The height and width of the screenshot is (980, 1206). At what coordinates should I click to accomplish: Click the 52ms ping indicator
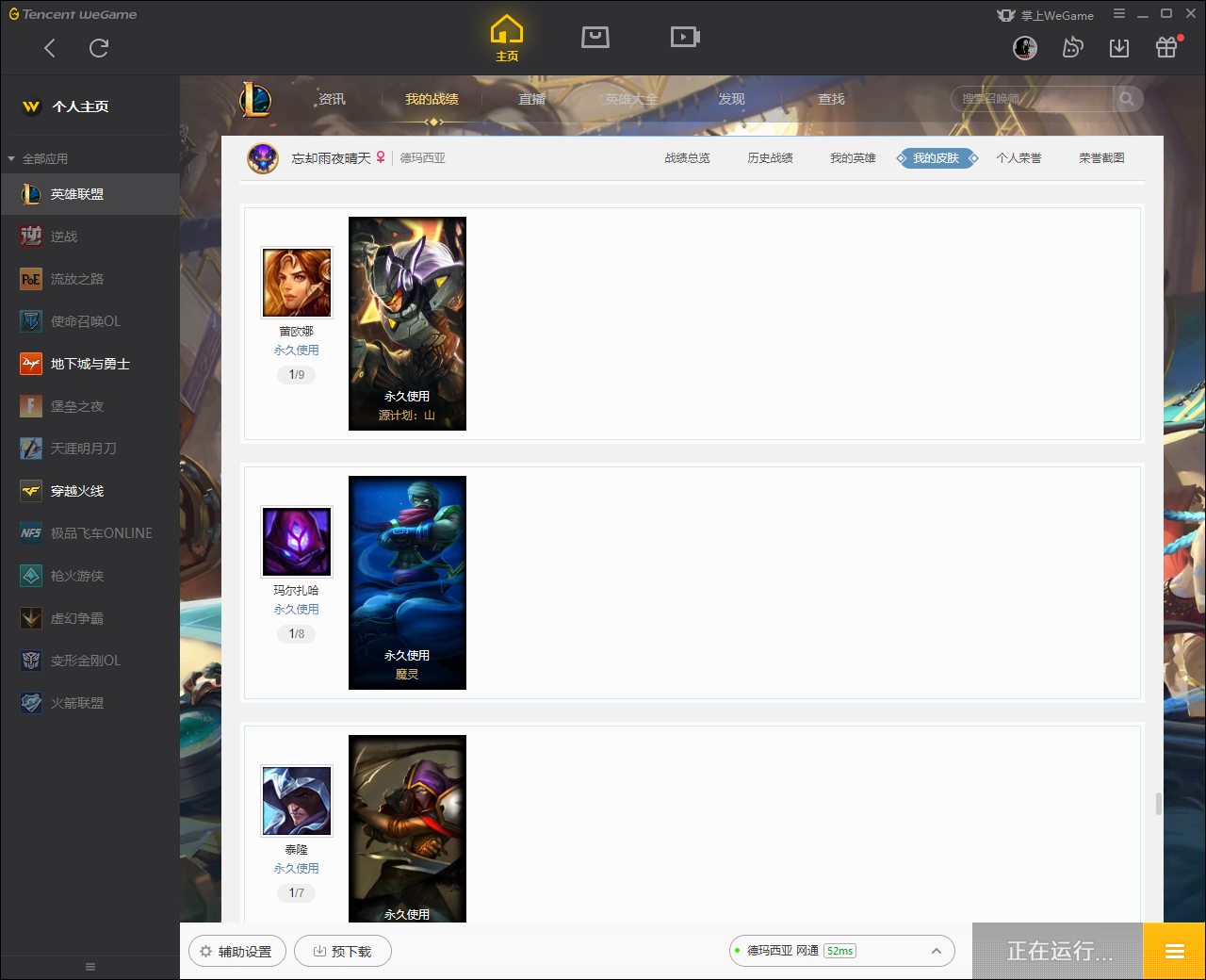pyautogui.click(x=839, y=951)
